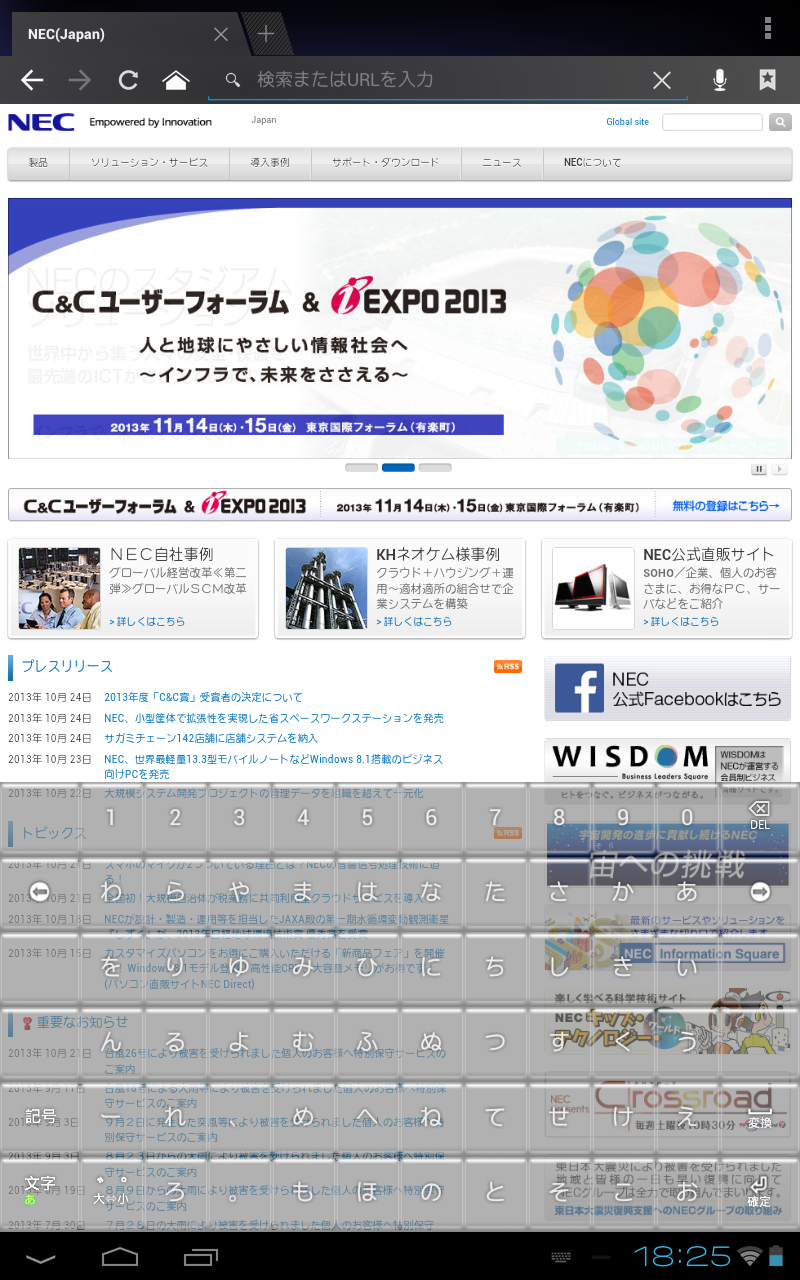Toggle the 文字 input mode key
Image resolution: width=800 pixels, height=1280 pixels.
click(x=40, y=1190)
